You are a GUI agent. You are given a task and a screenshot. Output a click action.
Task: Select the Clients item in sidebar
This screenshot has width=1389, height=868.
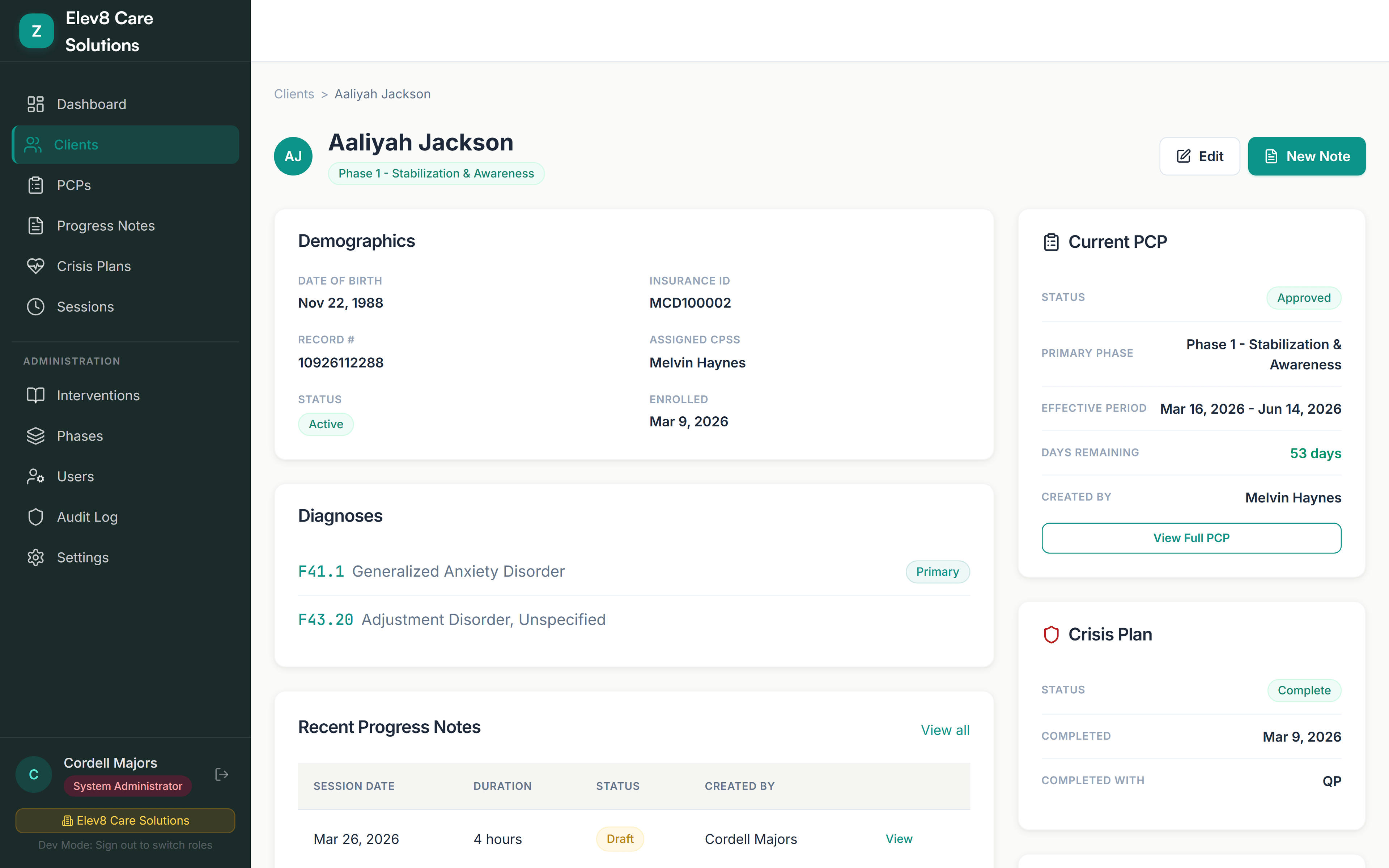pyautogui.click(x=76, y=145)
